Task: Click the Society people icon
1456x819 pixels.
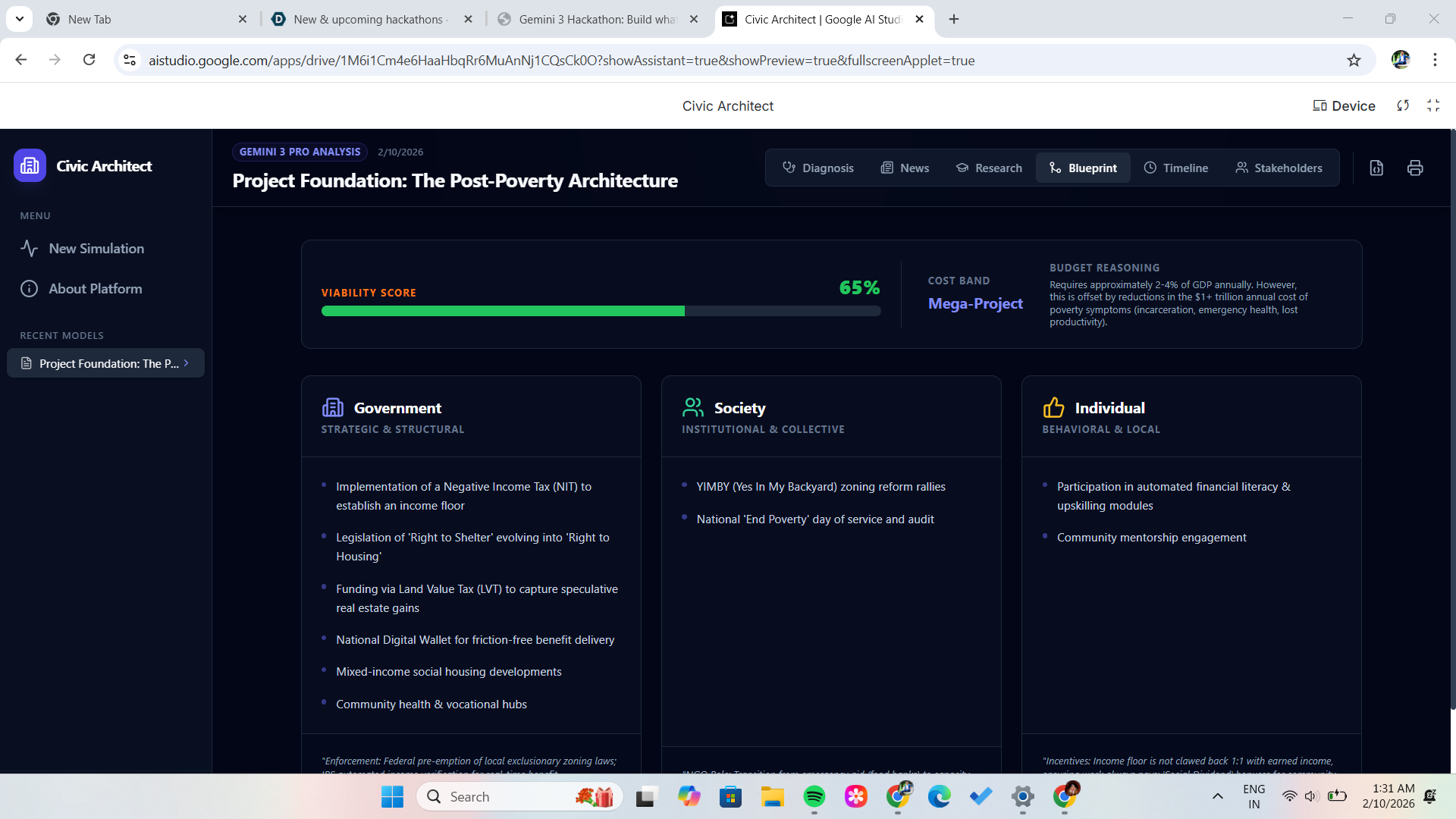Action: point(692,408)
